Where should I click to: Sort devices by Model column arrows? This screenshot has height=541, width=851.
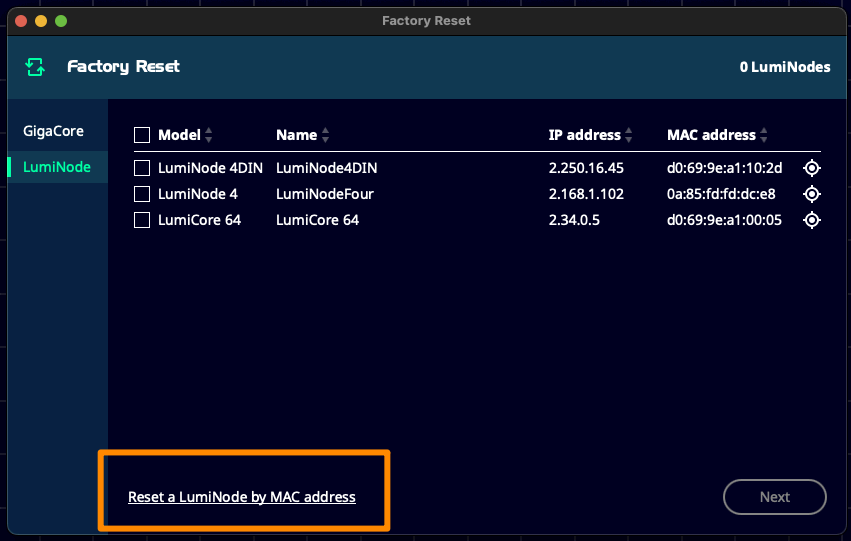coord(209,135)
